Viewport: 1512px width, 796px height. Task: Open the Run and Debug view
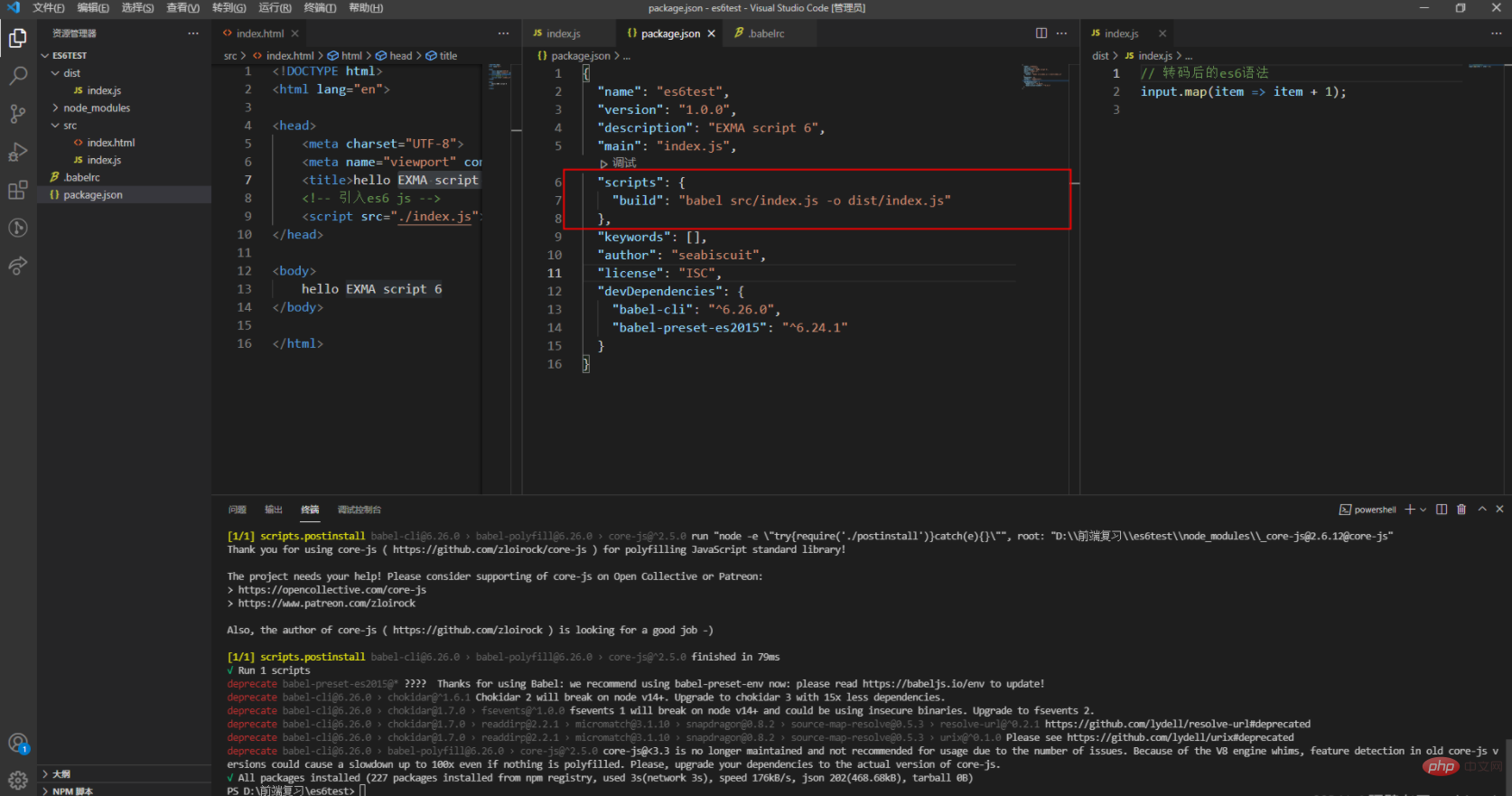[18, 152]
